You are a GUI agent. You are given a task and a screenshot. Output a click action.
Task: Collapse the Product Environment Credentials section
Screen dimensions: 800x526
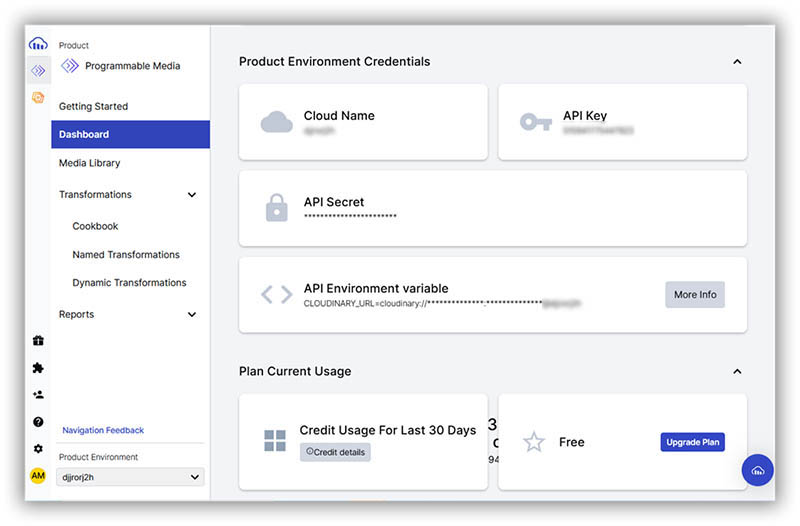(737, 62)
